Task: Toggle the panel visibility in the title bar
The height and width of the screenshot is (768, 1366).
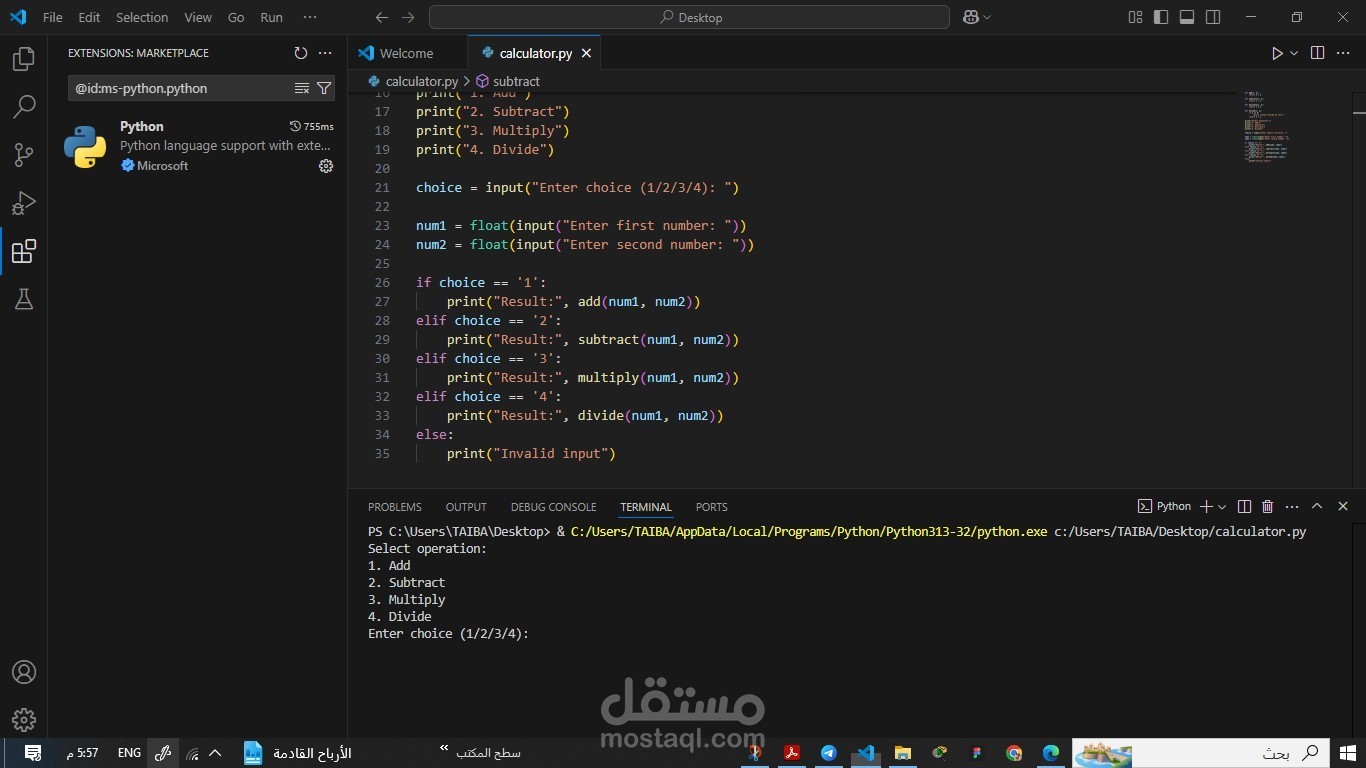Action: (1186, 17)
